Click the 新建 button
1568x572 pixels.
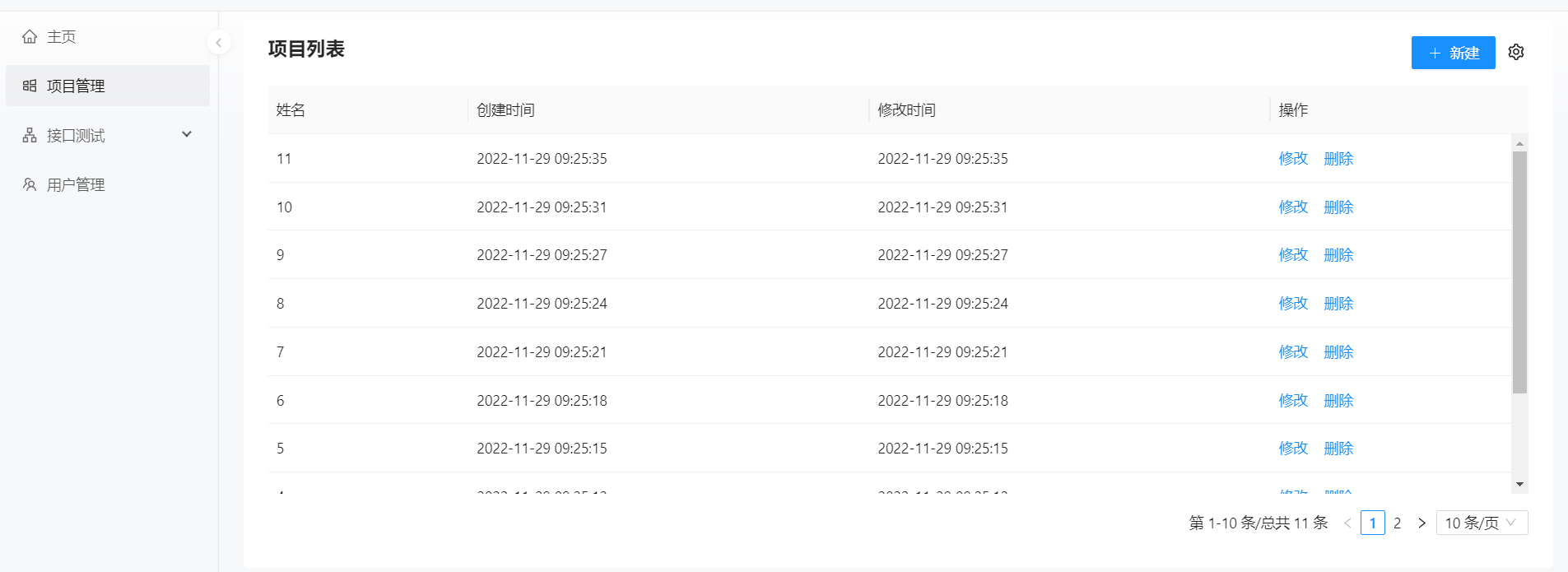coord(1453,53)
